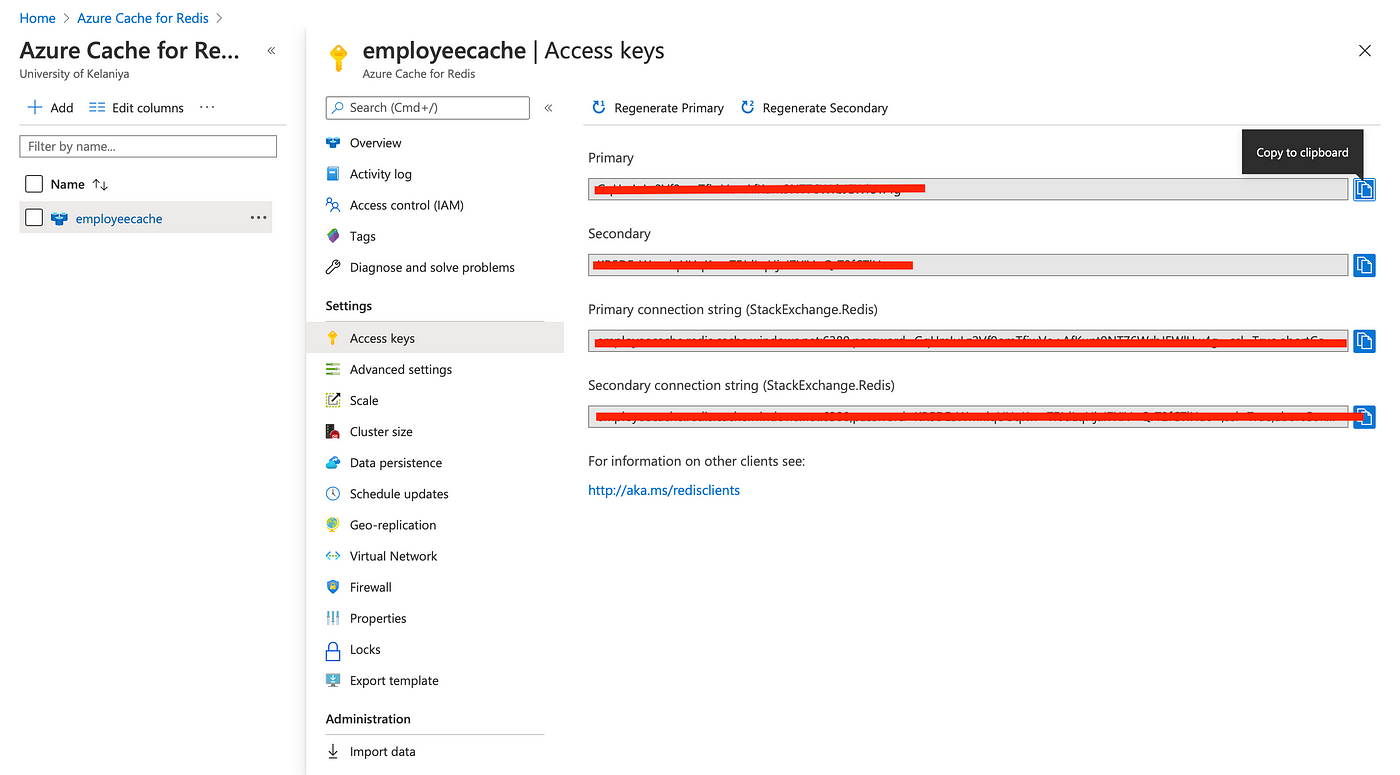The width and height of the screenshot is (1400, 775).
Task: Click the Primary key text field
Action: click(x=968, y=189)
